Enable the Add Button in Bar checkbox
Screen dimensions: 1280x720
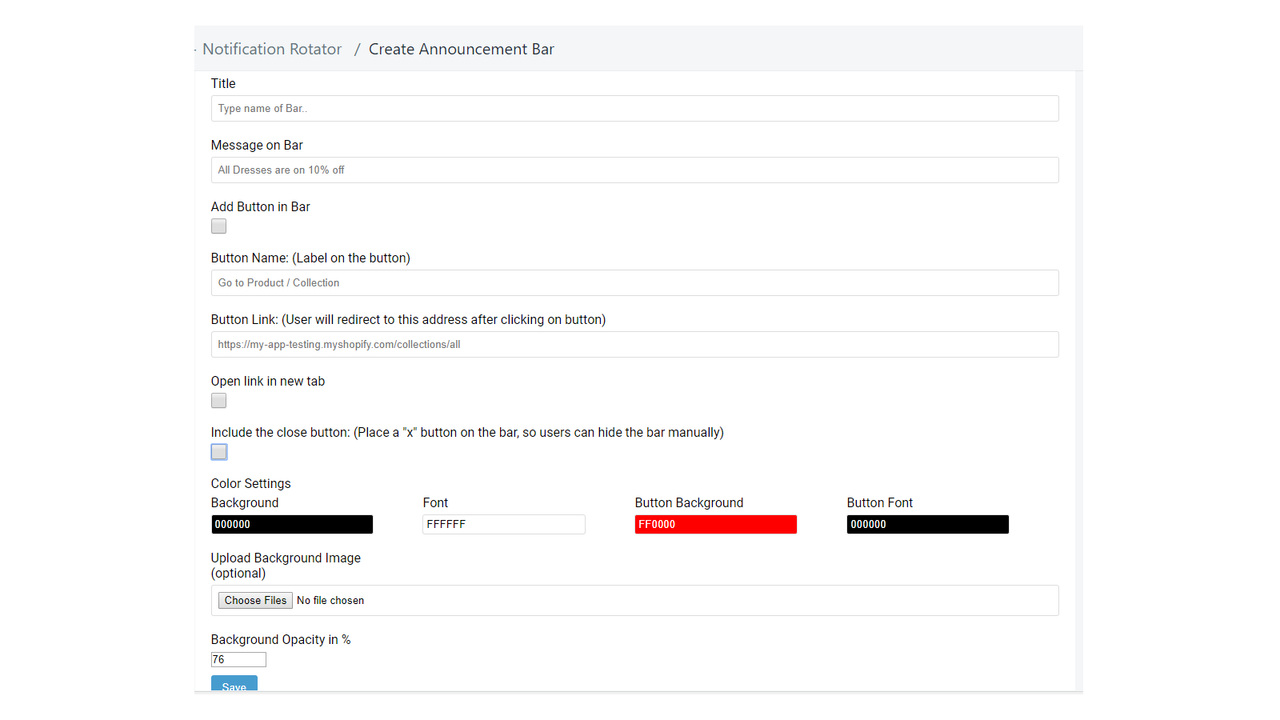[x=218, y=226]
